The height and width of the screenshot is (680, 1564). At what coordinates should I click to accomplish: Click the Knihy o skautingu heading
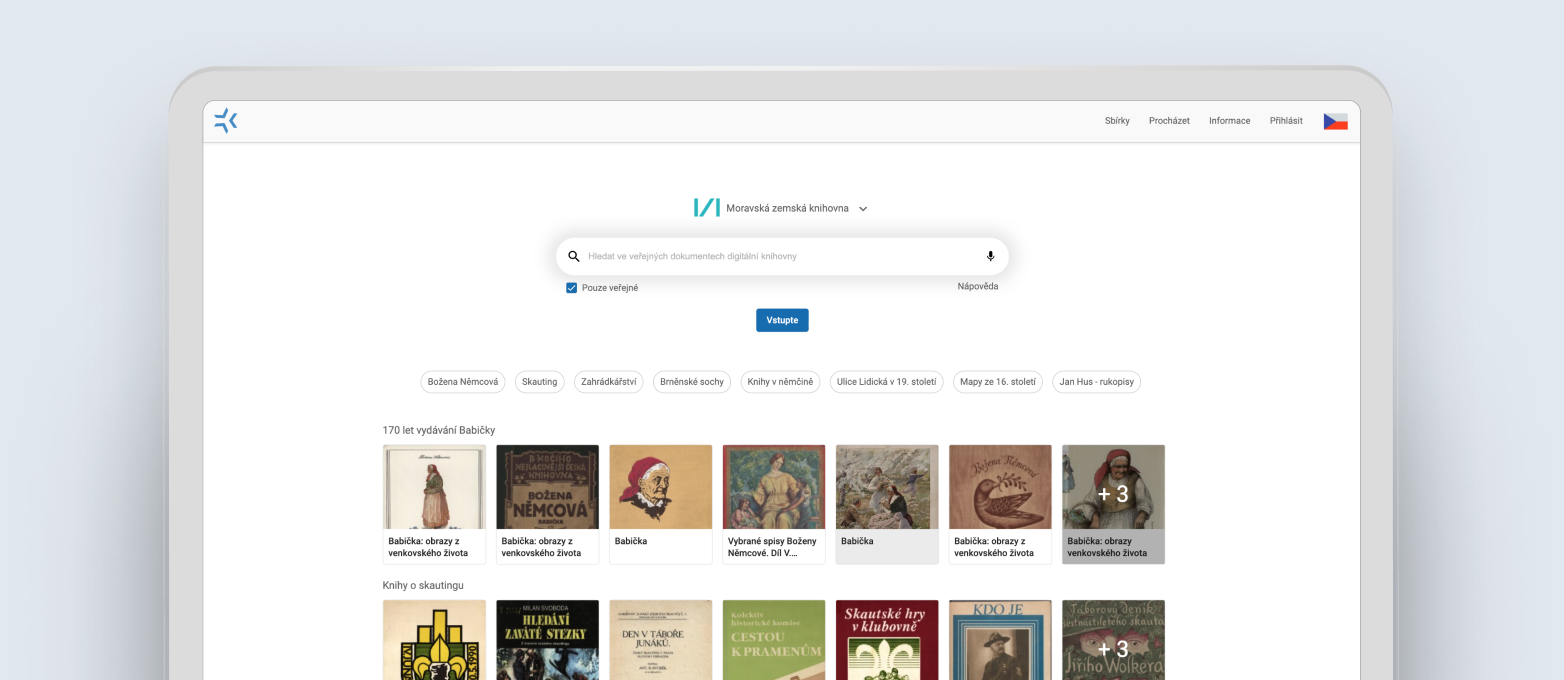(x=423, y=585)
